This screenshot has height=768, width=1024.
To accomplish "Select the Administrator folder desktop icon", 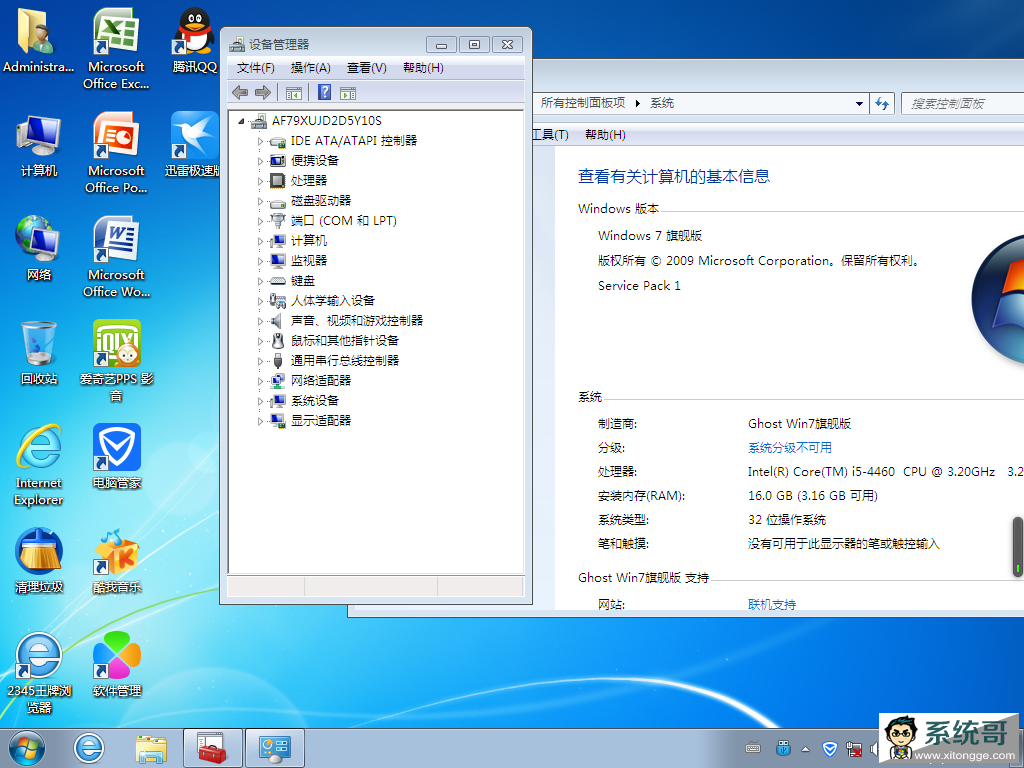I will point(39,31).
